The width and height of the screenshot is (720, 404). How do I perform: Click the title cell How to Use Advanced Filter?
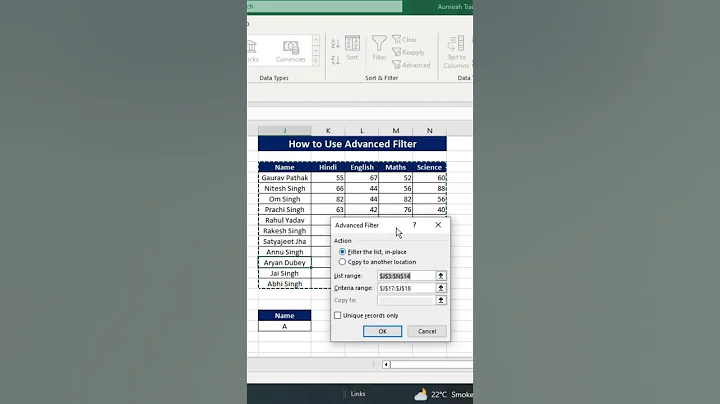tap(352, 144)
